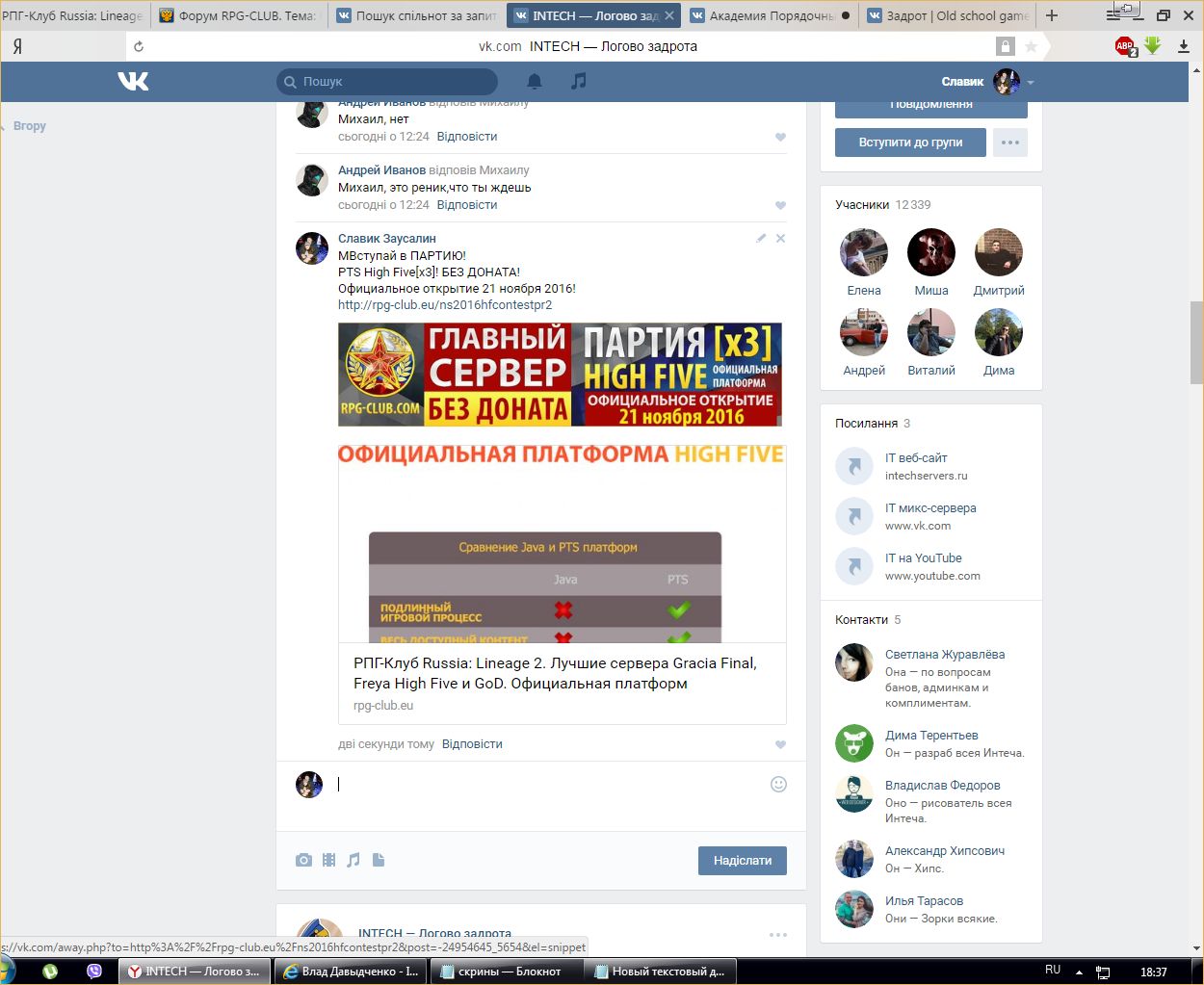Switch to Пошук спільнот tab
The height and width of the screenshot is (985, 1204).
click(417, 15)
